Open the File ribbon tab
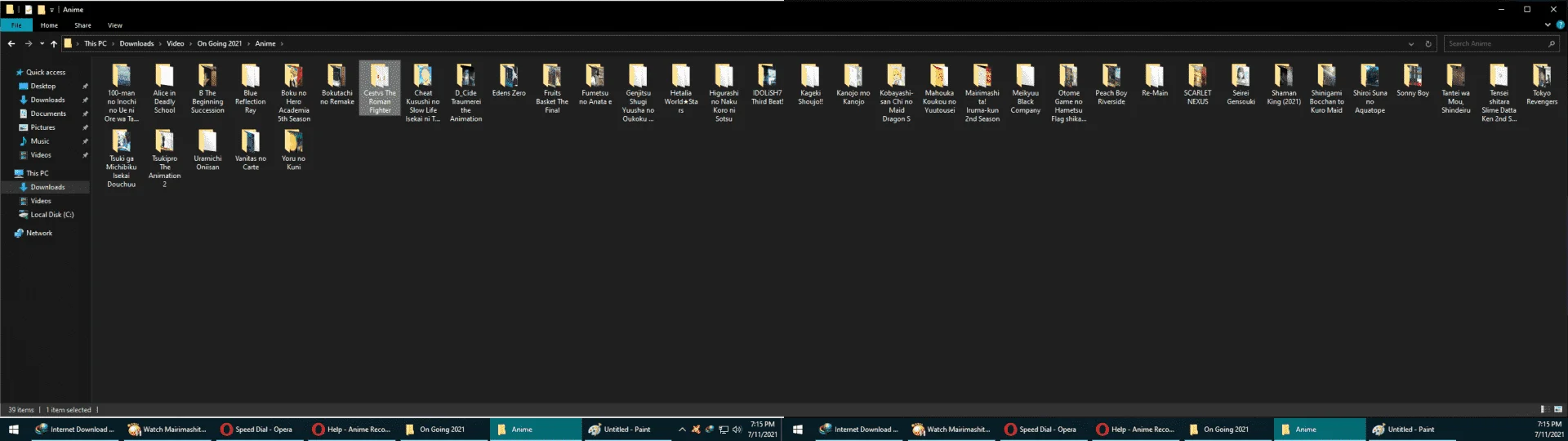This screenshot has width=1568, height=441. pyautogui.click(x=16, y=25)
